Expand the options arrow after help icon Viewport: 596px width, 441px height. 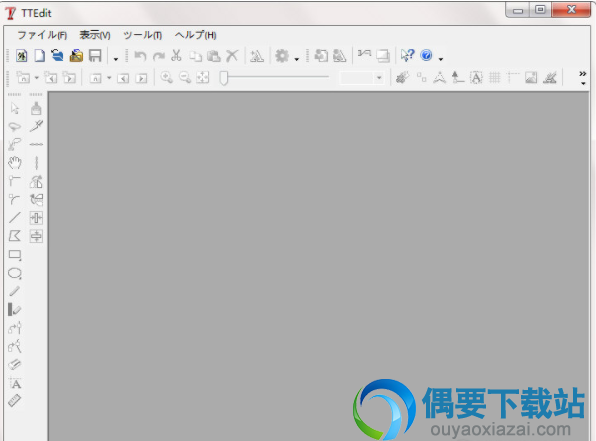441,59
